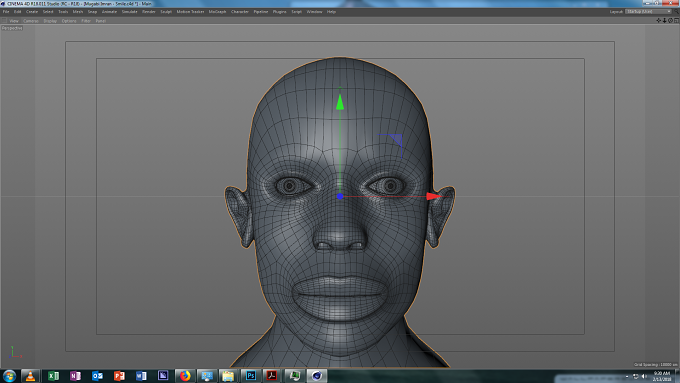Screen dimensions: 680x383
Task: Click the blue plane-constraint corner handle
Action: [x=396, y=140]
